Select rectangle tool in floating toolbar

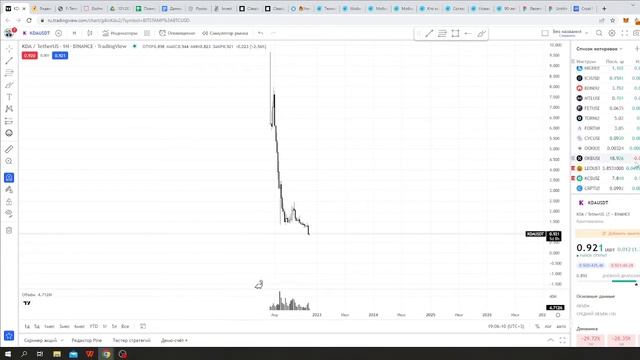(x=455, y=34)
